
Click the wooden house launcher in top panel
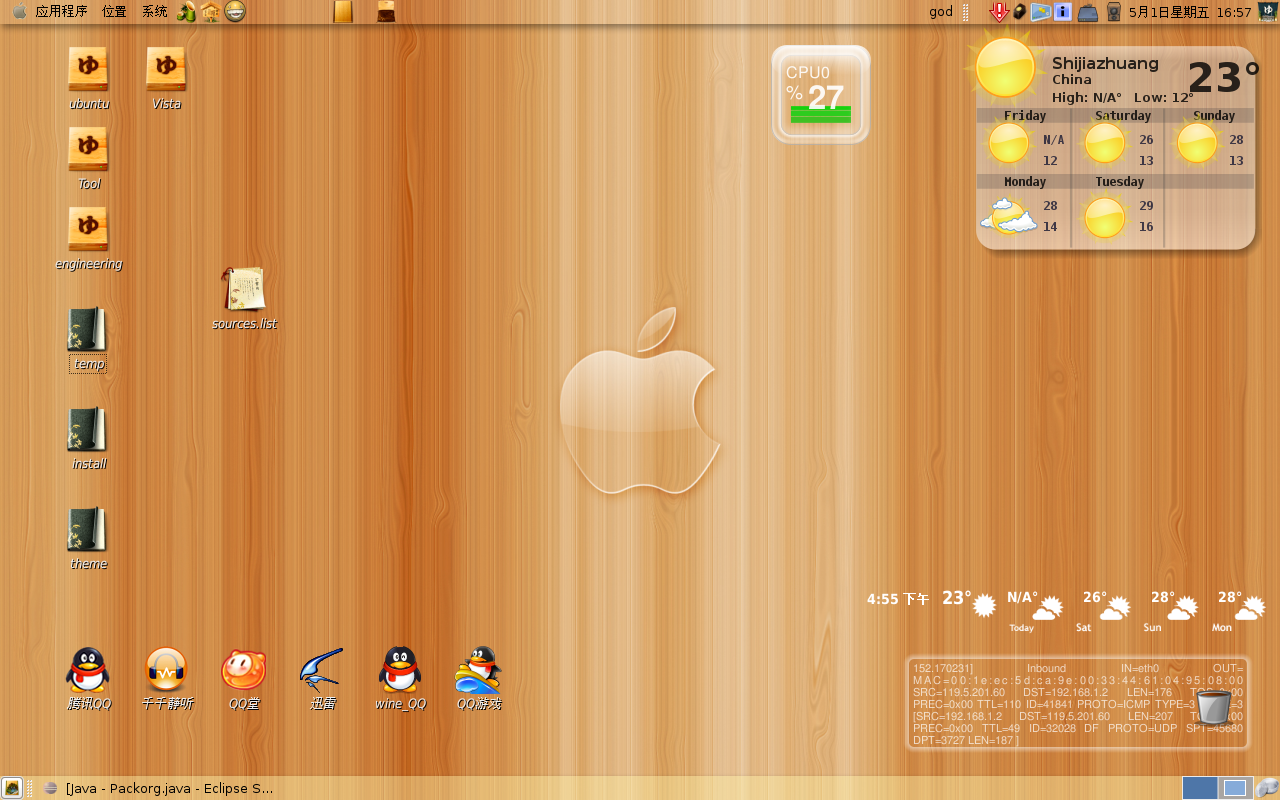point(210,12)
